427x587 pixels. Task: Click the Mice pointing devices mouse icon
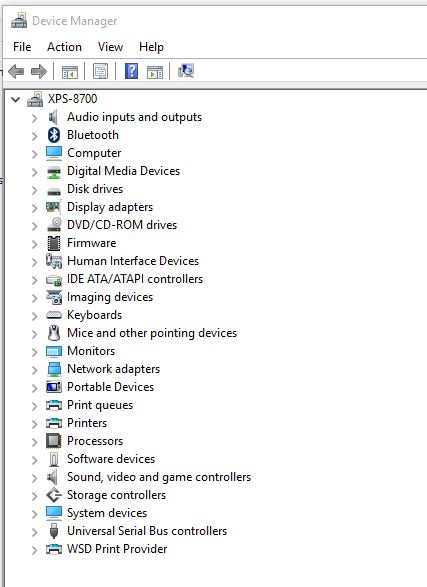pos(54,333)
